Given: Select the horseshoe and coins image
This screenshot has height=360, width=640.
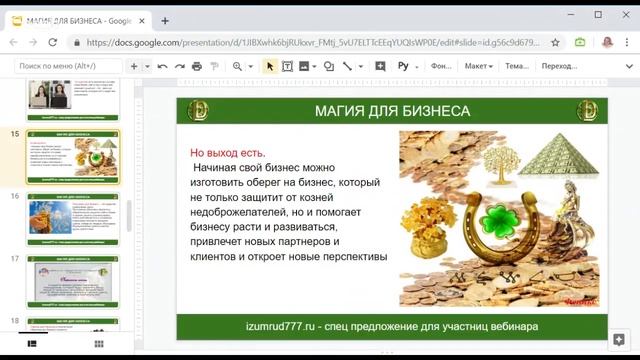Looking at the screenshot, I should [499, 218].
